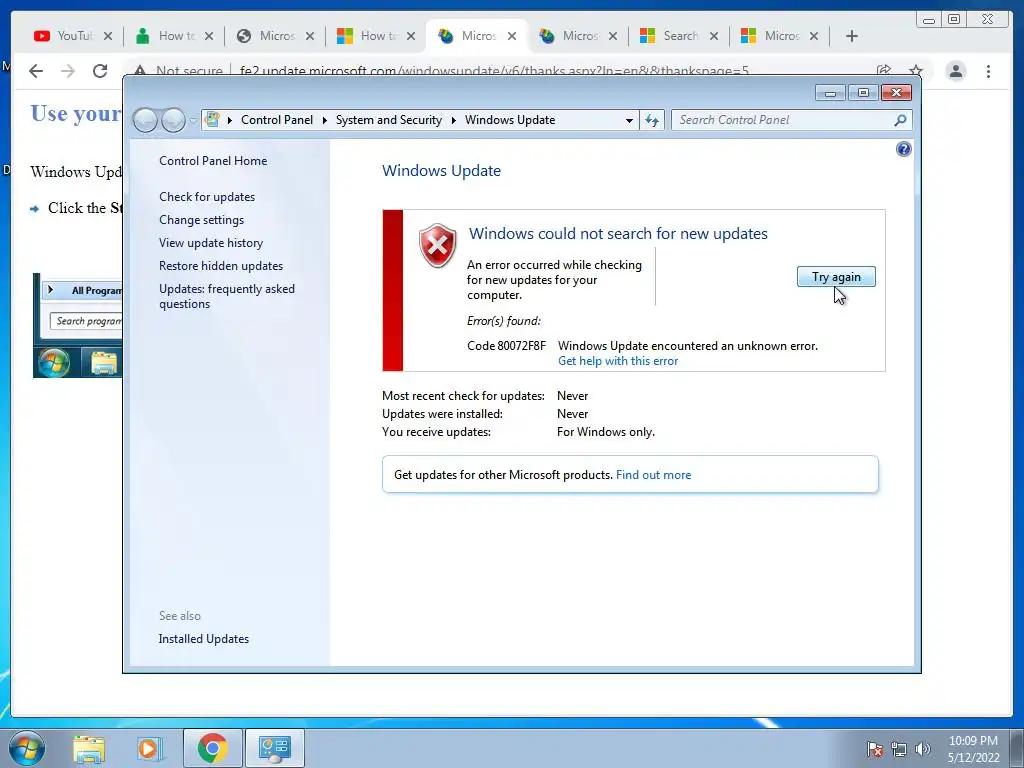1024x768 pixels.
Task: Click the Try again button
Action: (836, 277)
